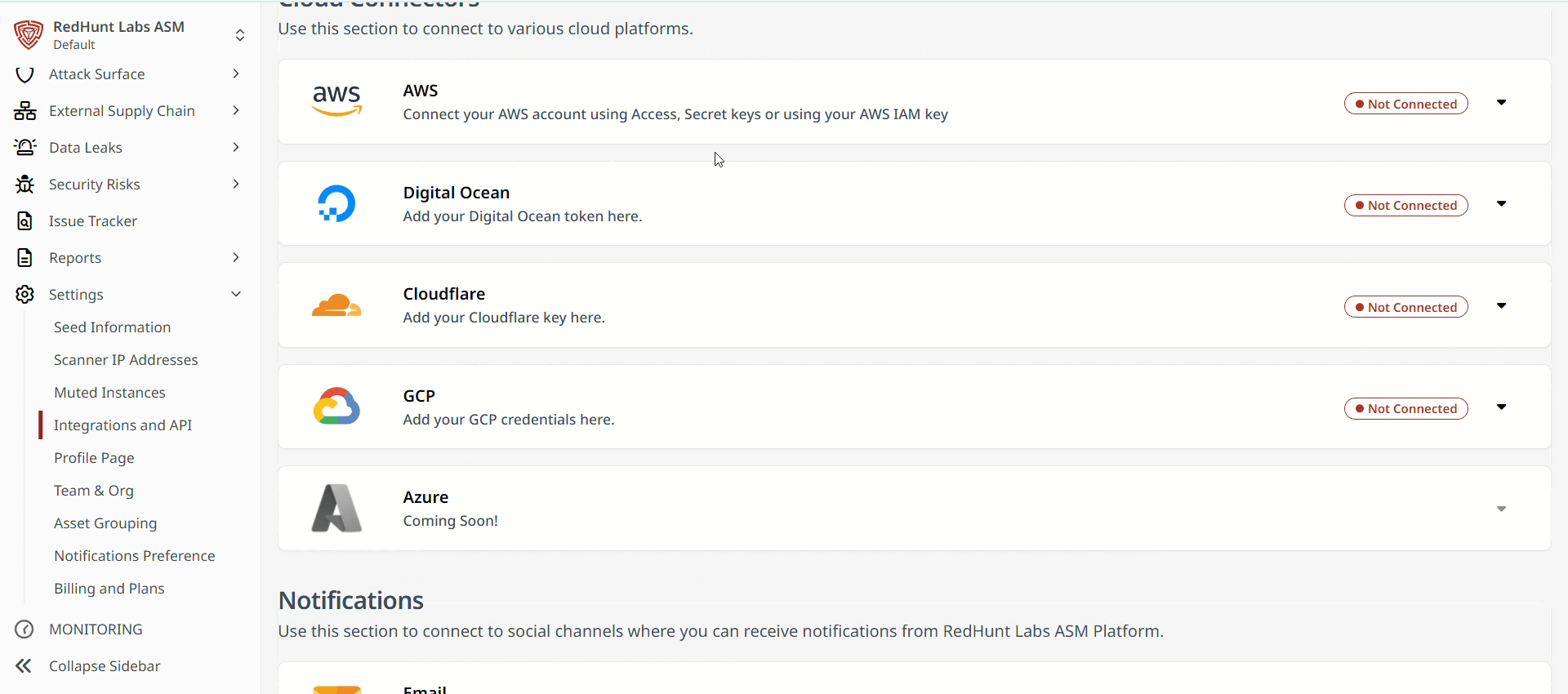Expand the External Supply Chain chevron
The width and height of the screenshot is (1568, 694).
pyautogui.click(x=236, y=110)
